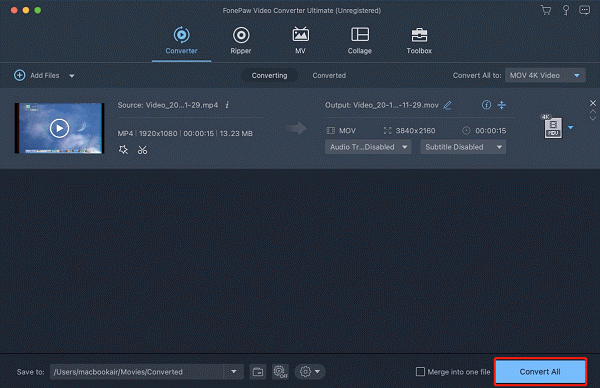
Task: Click the key register icon
Action: 566,10
